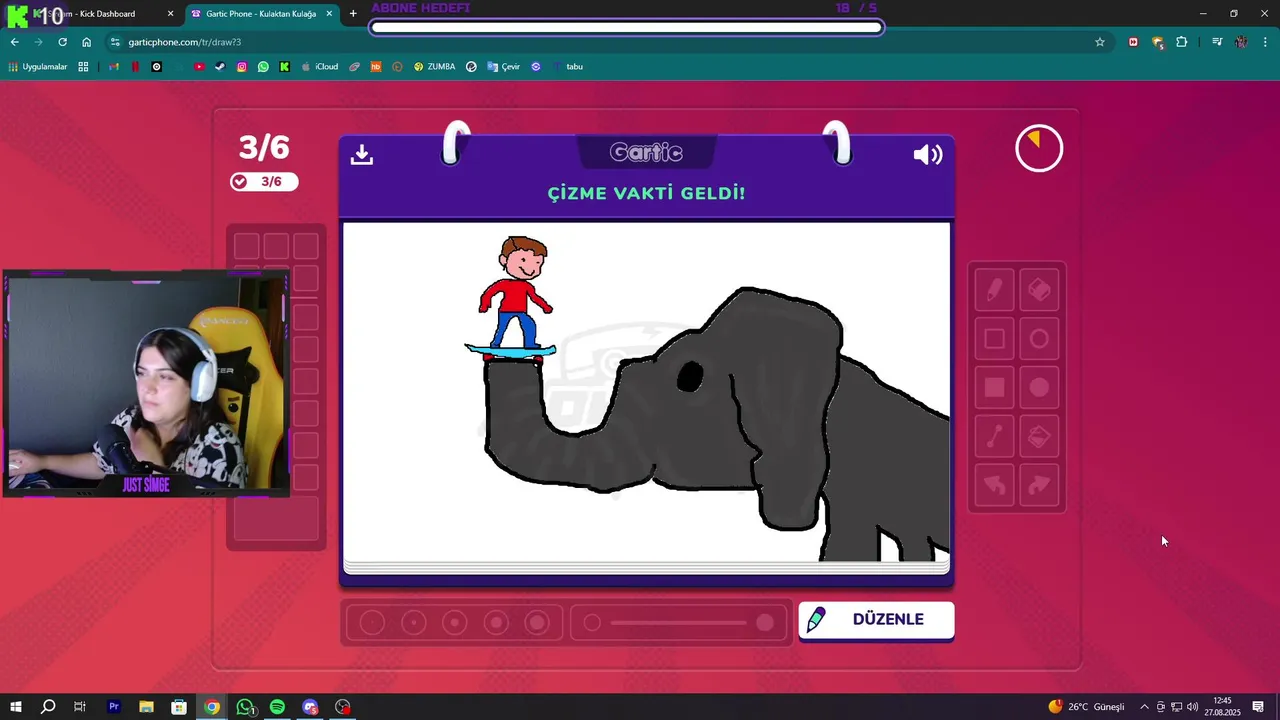Open the Instagram bookmark

click(242, 67)
